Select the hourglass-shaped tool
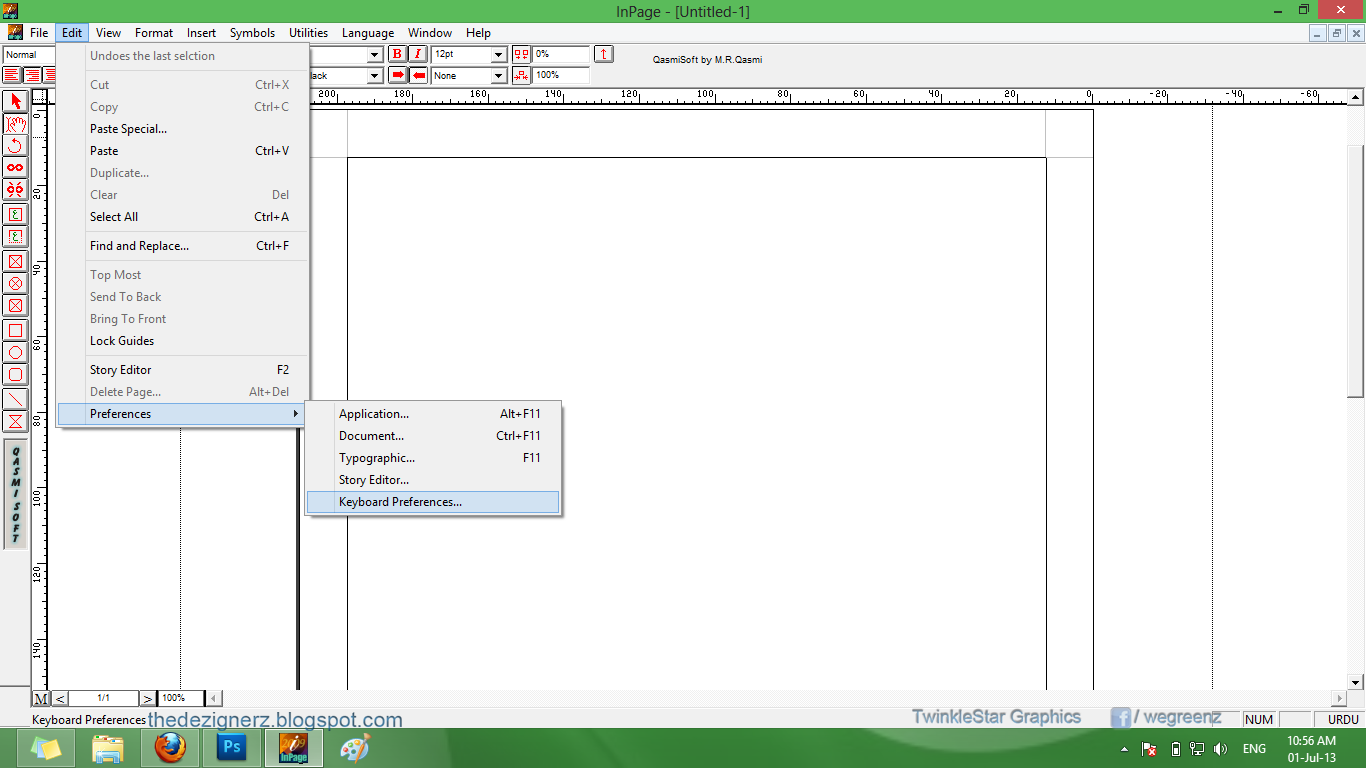This screenshot has height=768, width=1366. [x=15, y=421]
